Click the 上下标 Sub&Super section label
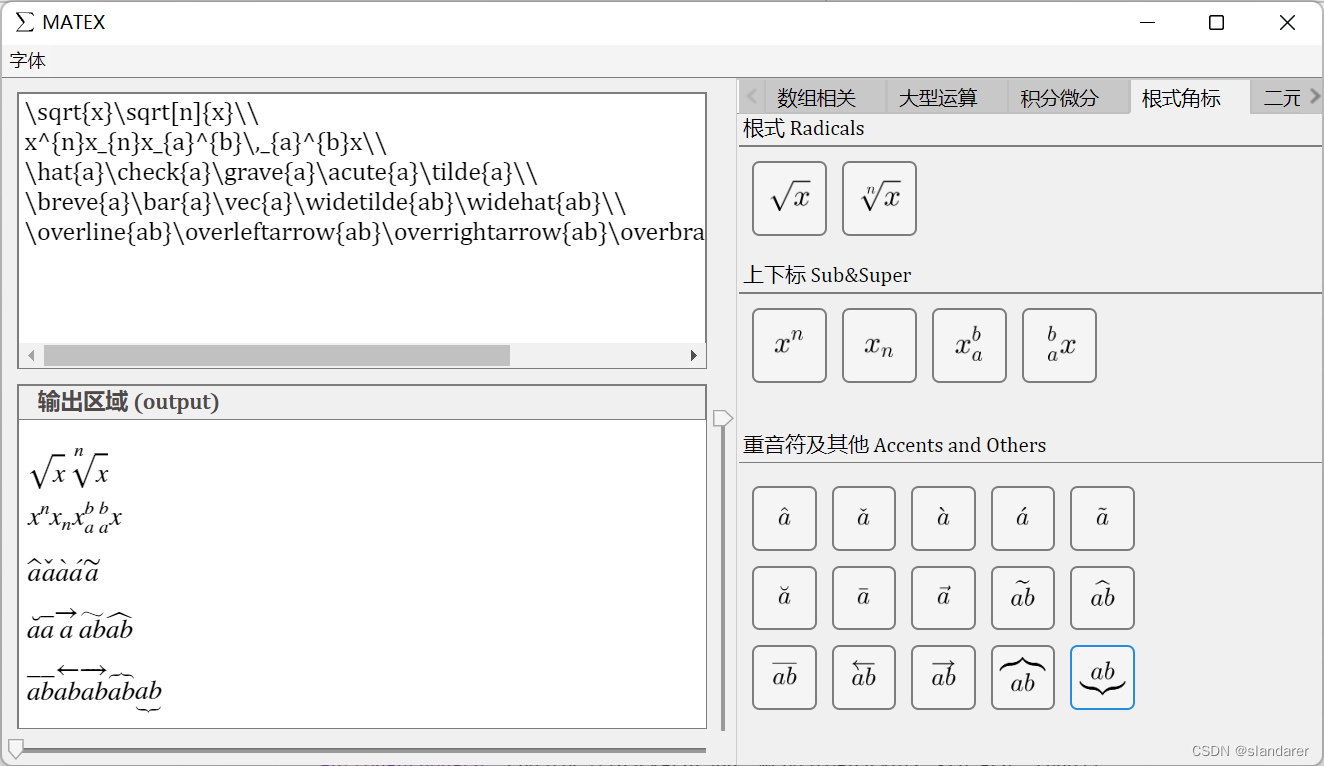1324x766 pixels. click(827, 275)
